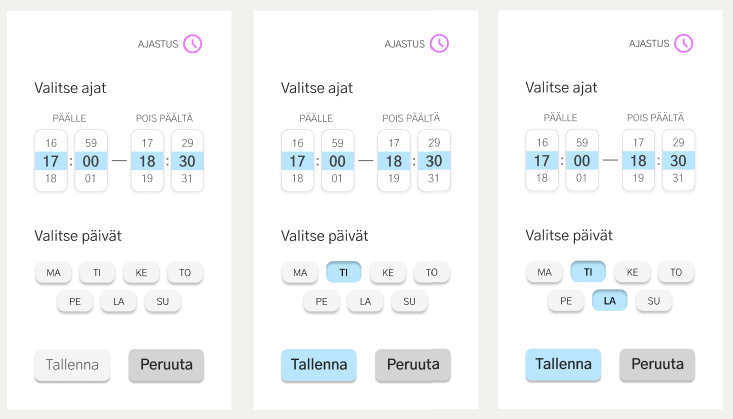Click the clock icon in the left panel
This screenshot has height=419, width=733.
tap(193, 44)
